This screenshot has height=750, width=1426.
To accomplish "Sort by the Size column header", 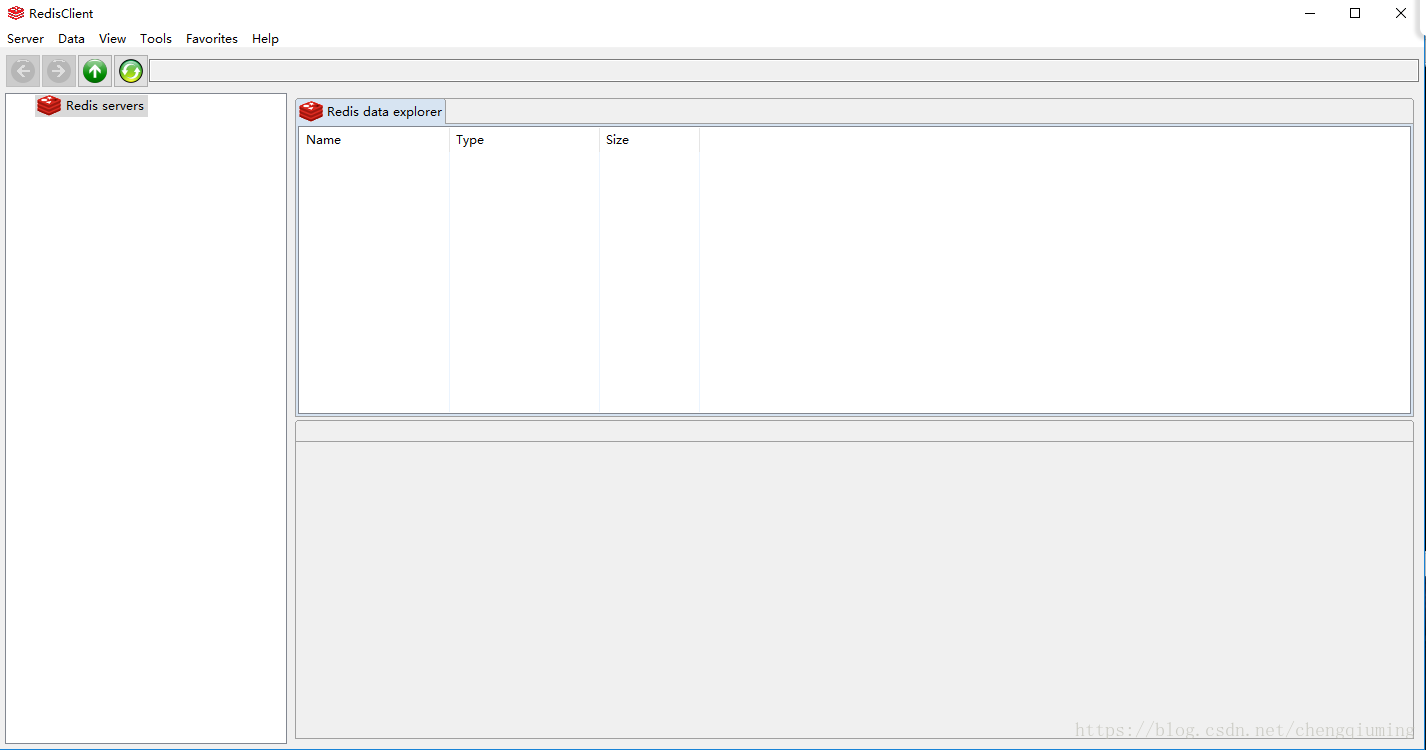I will [x=649, y=140].
